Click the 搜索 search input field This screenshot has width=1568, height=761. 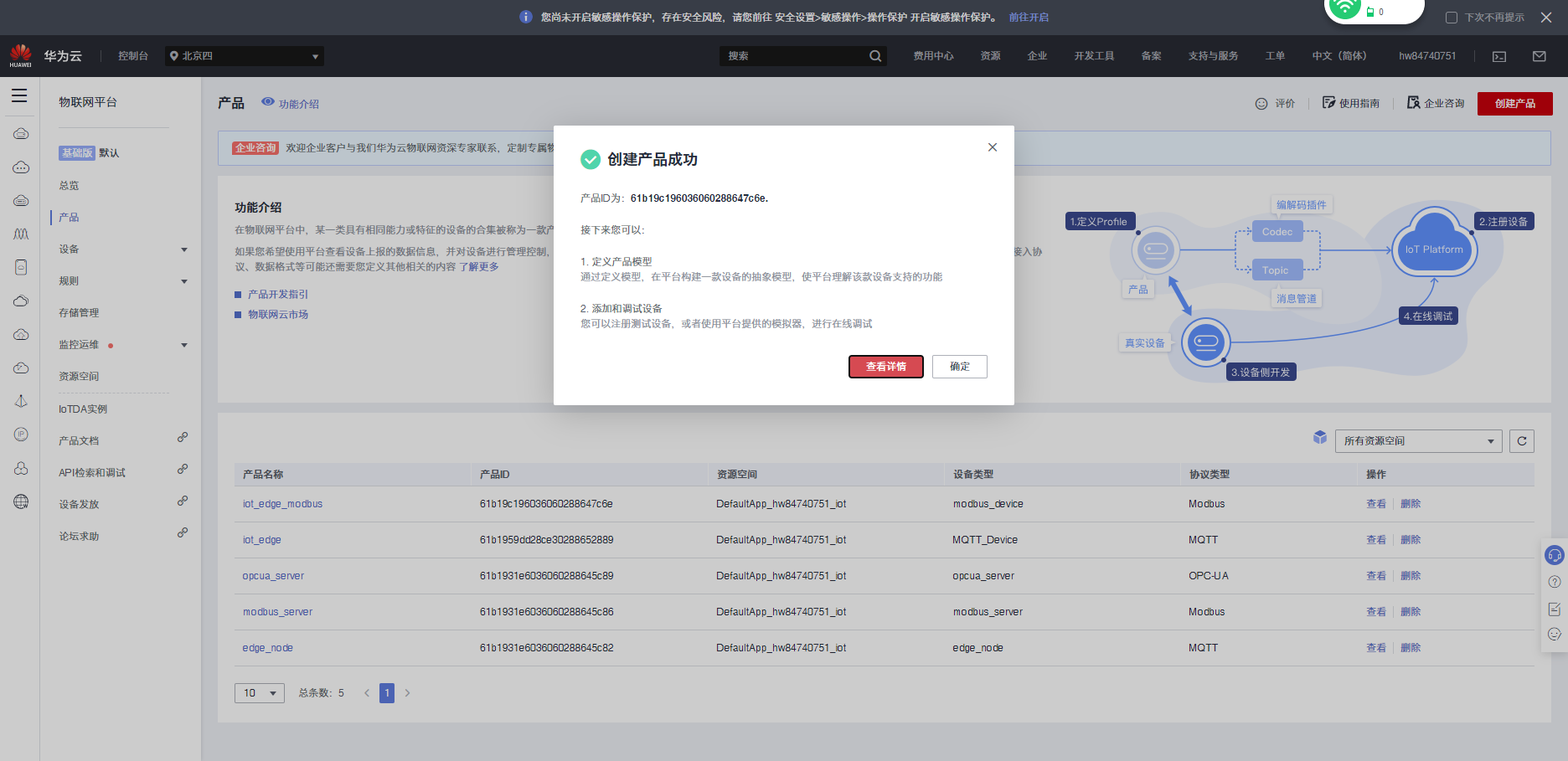[x=794, y=56]
